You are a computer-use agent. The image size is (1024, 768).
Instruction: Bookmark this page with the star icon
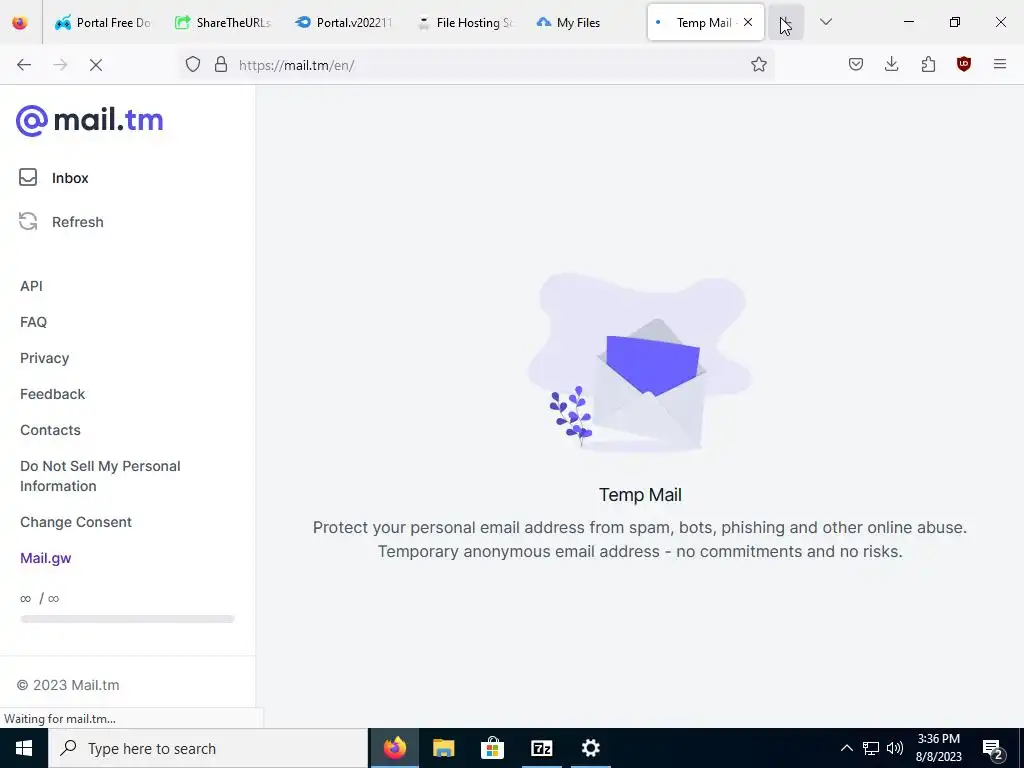pyautogui.click(x=758, y=64)
